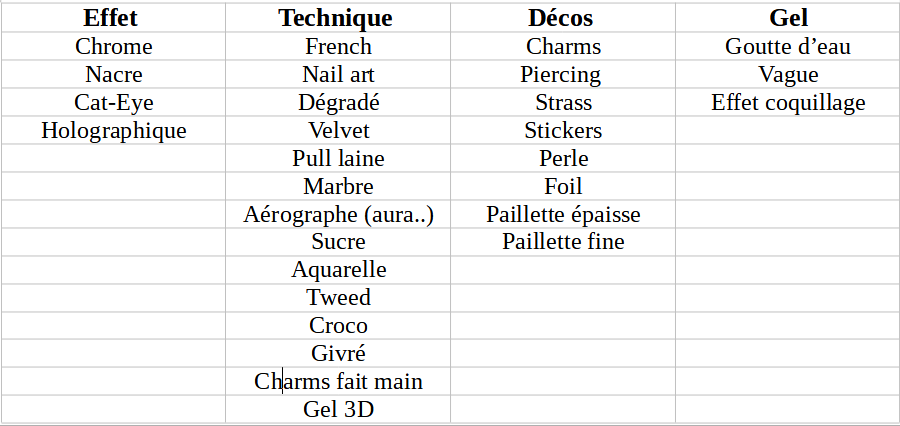Select the Effet coquillage cell

point(788,103)
